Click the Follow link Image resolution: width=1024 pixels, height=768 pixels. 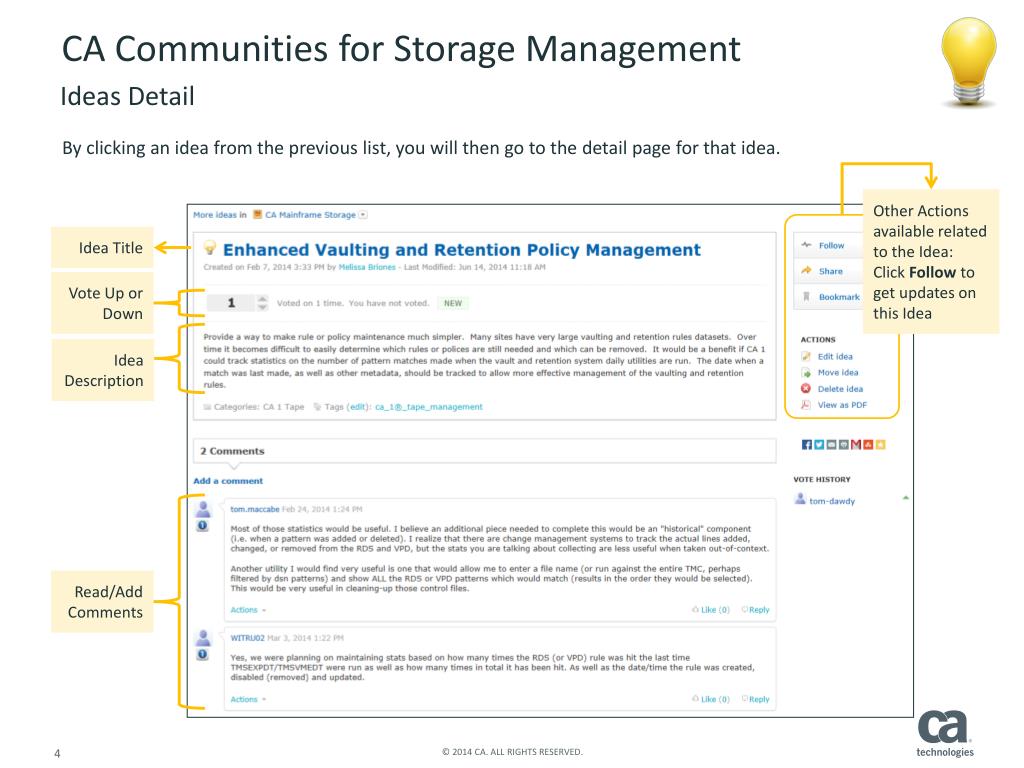click(x=831, y=246)
